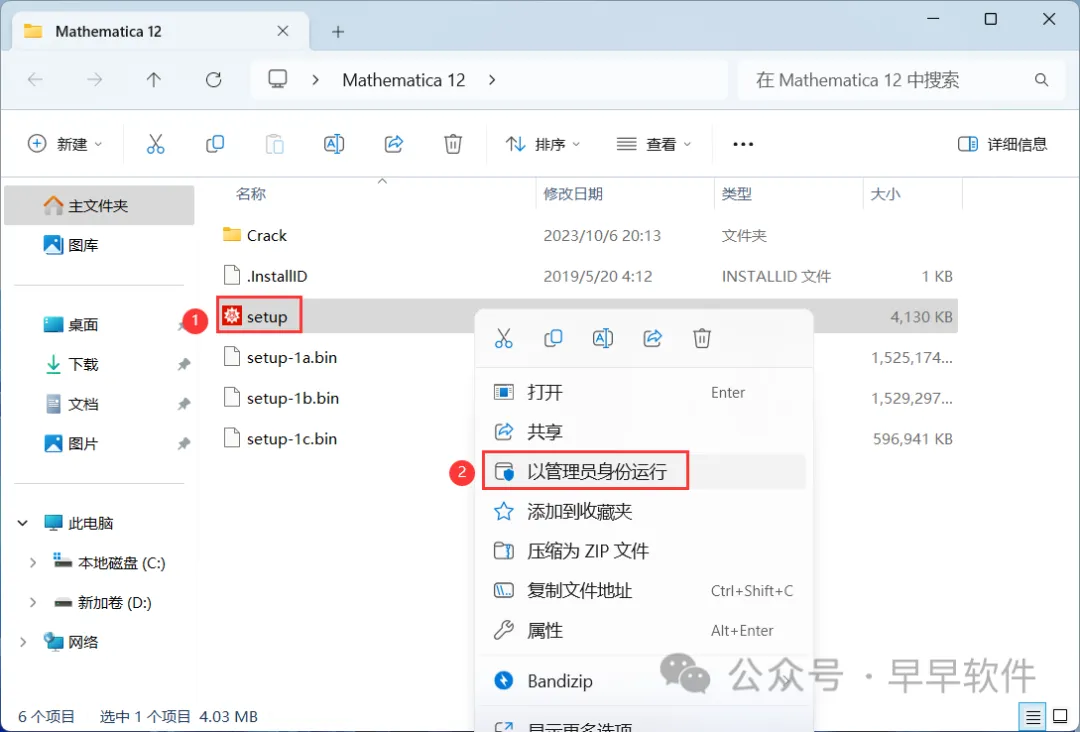Select 共享 in context menu
Screen dimensions: 1080x732
tap(645, 432)
